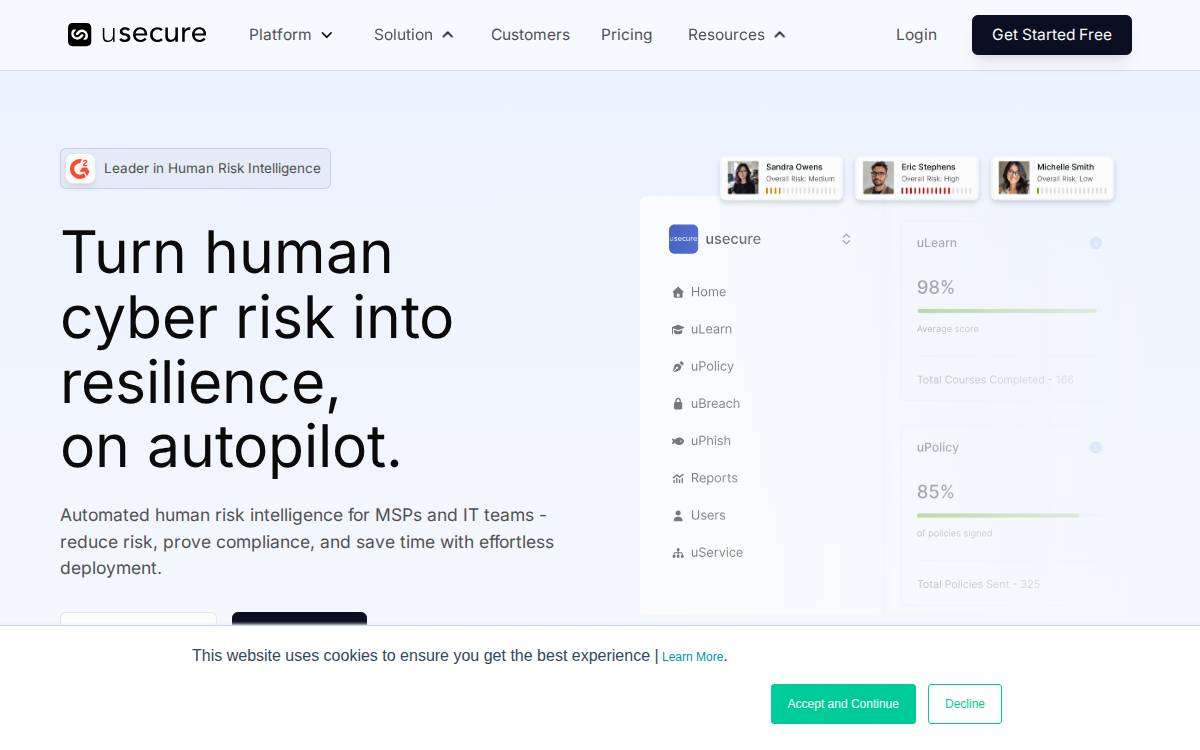Click the uService hierarchy icon
Screen dimensions: 1200x750
pyautogui.click(x=678, y=552)
